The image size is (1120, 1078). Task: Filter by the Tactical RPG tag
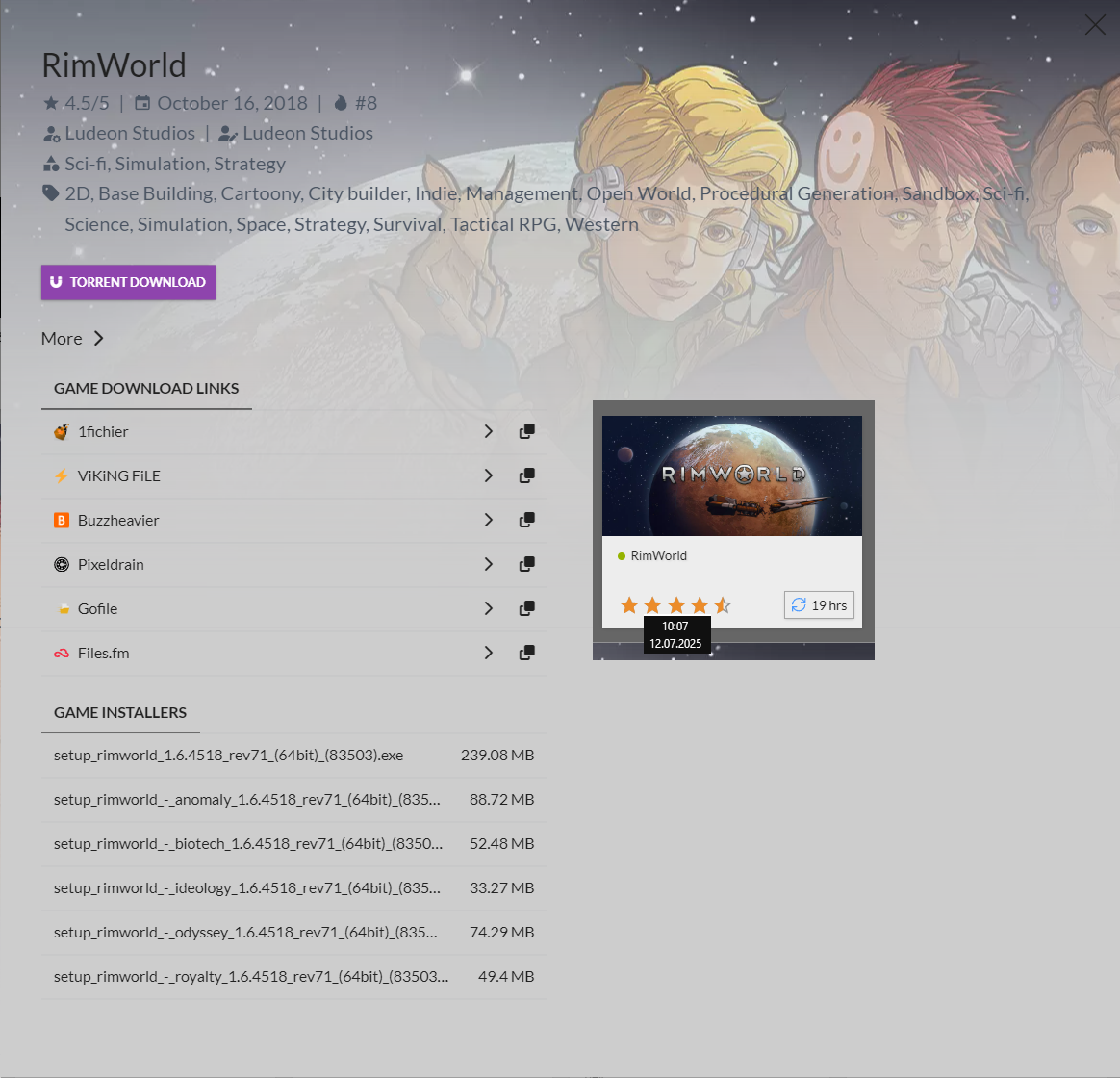pos(503,224)
